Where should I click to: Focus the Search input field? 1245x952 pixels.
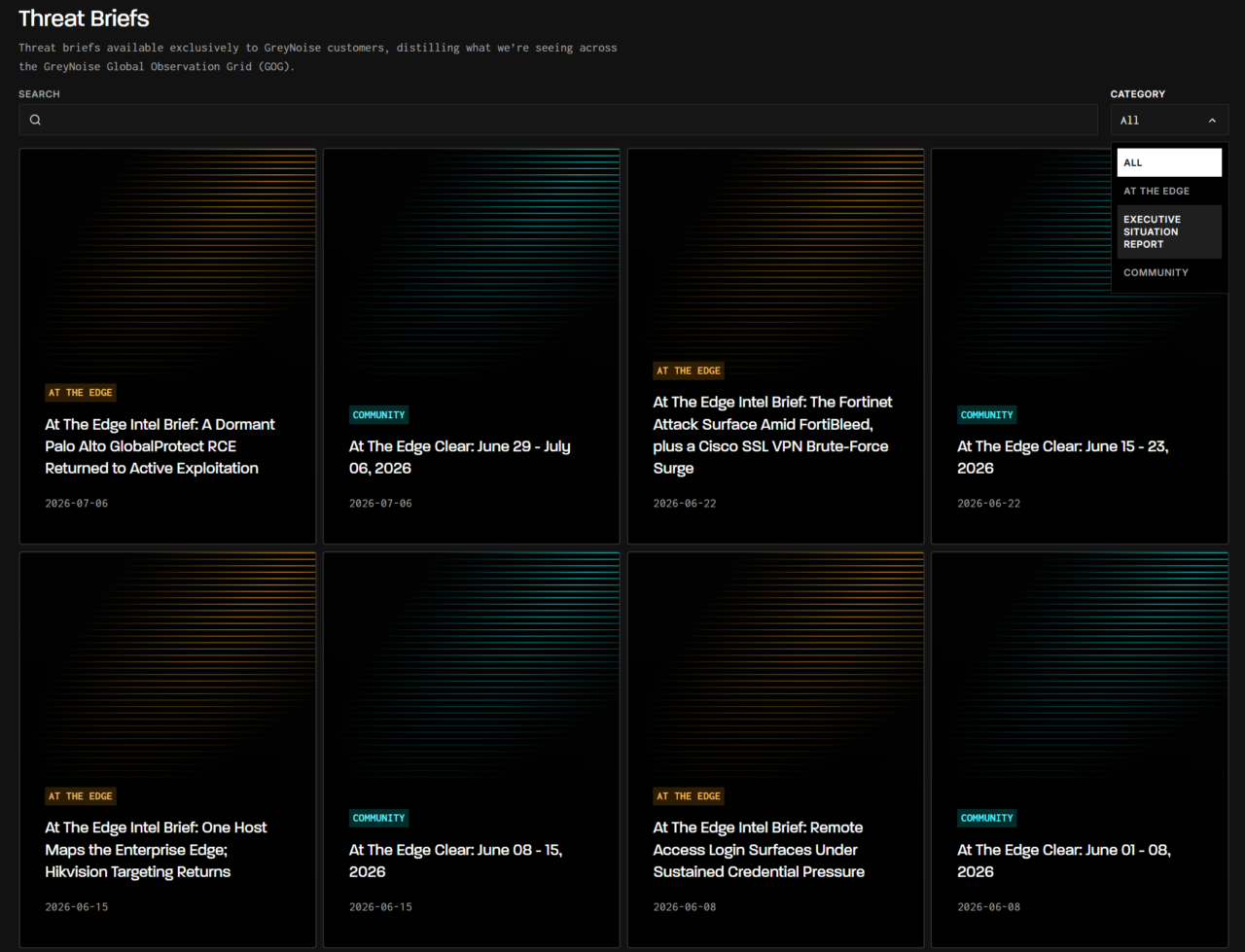558,120
